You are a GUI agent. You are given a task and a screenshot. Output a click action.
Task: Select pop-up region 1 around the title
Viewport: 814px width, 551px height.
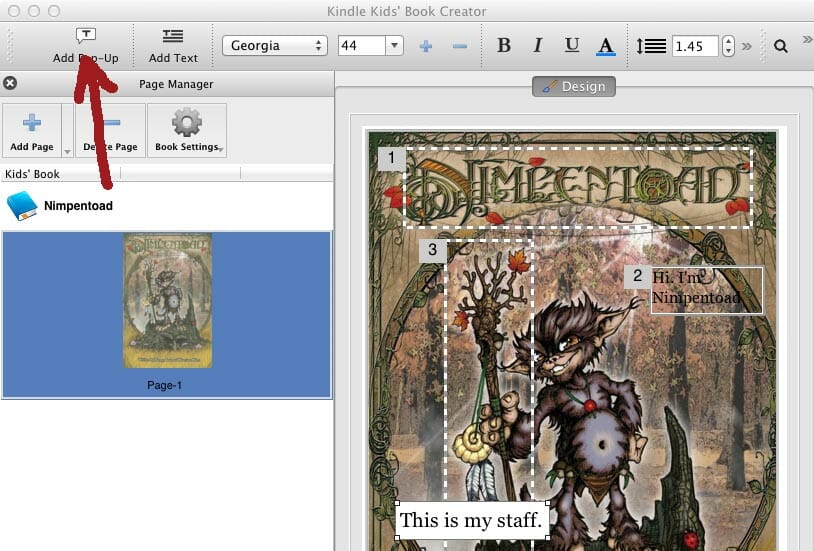pos(578,188)
